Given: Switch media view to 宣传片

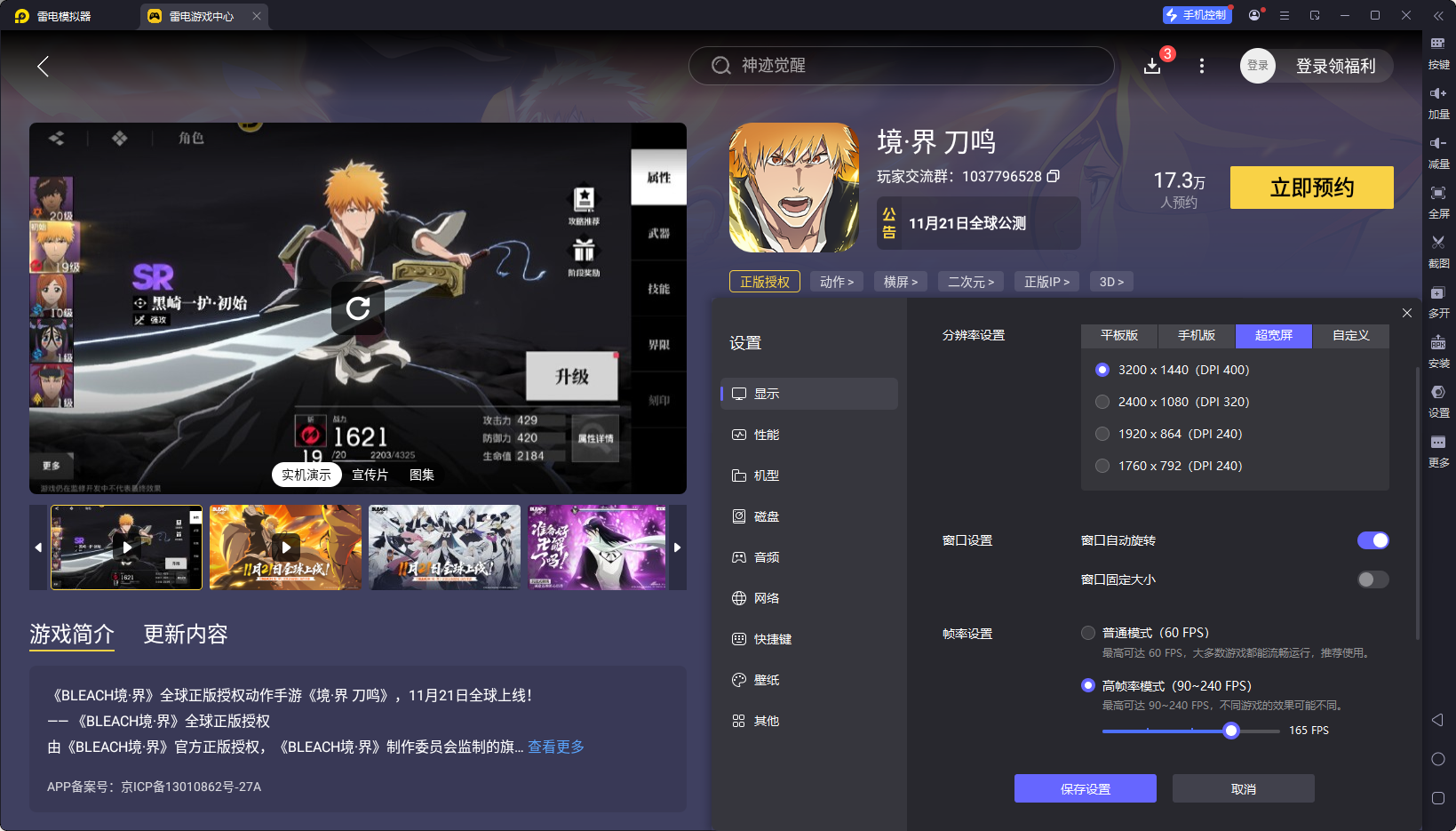Looking at the screenshot, I should pyautogui.click(x=370, y=475).
